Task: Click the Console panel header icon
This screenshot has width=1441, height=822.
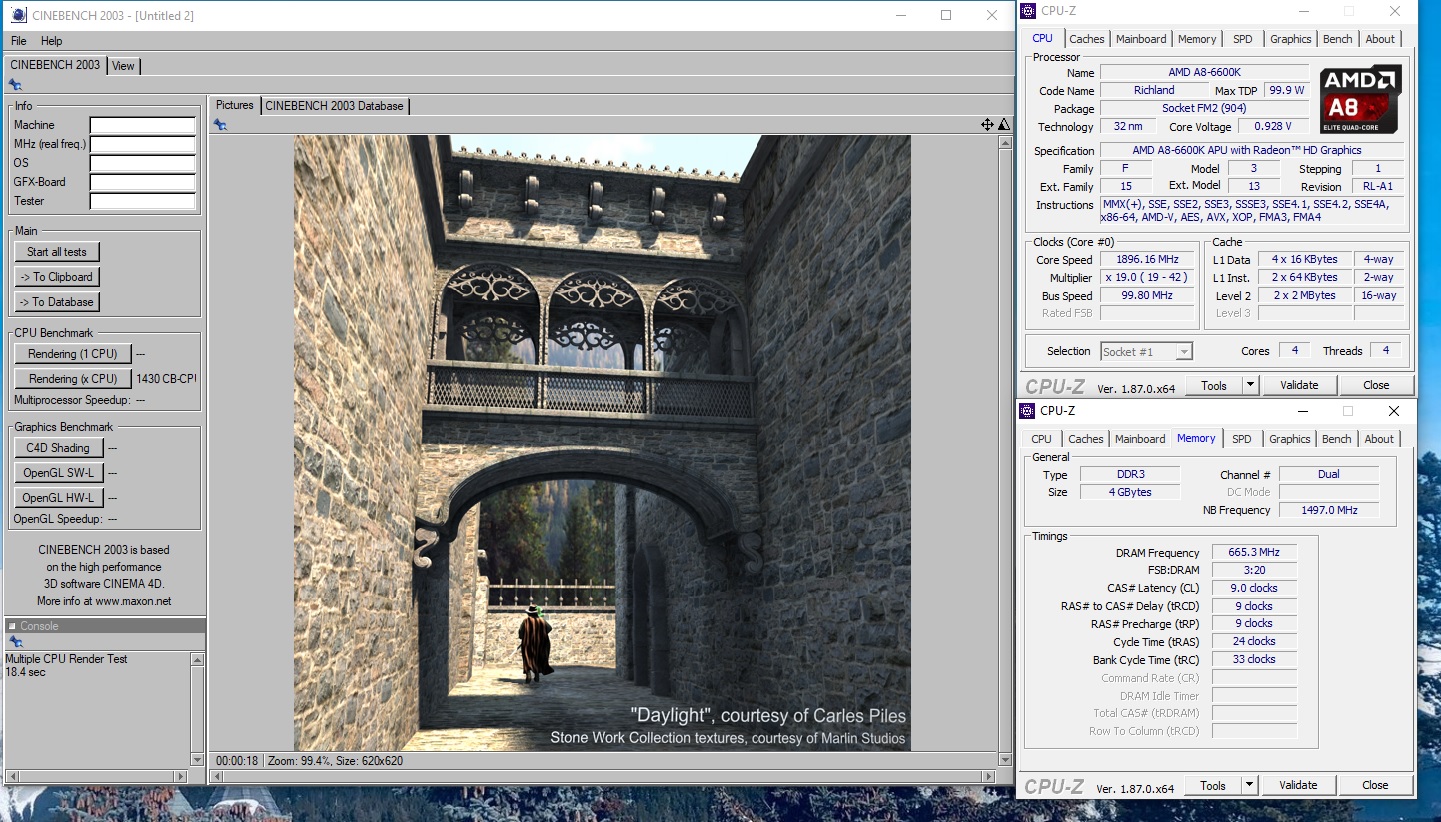Action: [x=12, y=626]
